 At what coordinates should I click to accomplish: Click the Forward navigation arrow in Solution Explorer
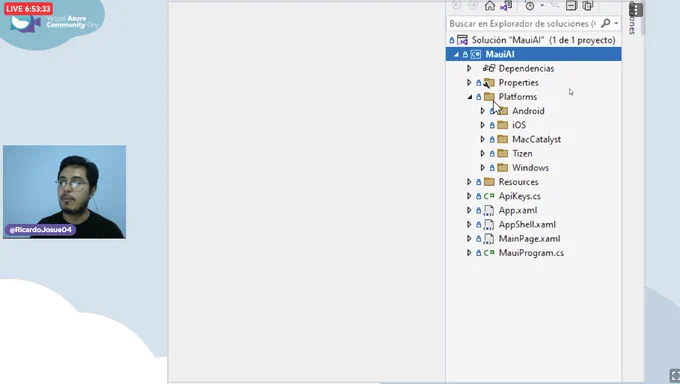473,5
